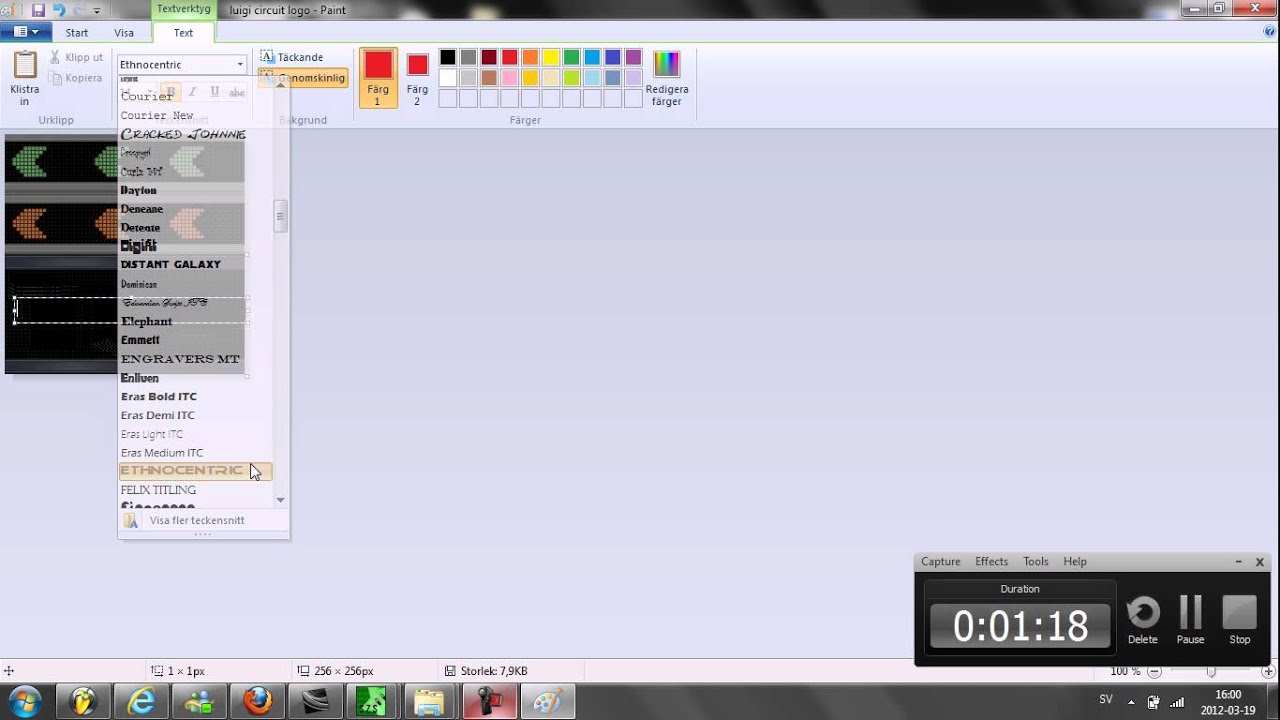Switch to the Visa ribbon tab

[x=124, y=33]
